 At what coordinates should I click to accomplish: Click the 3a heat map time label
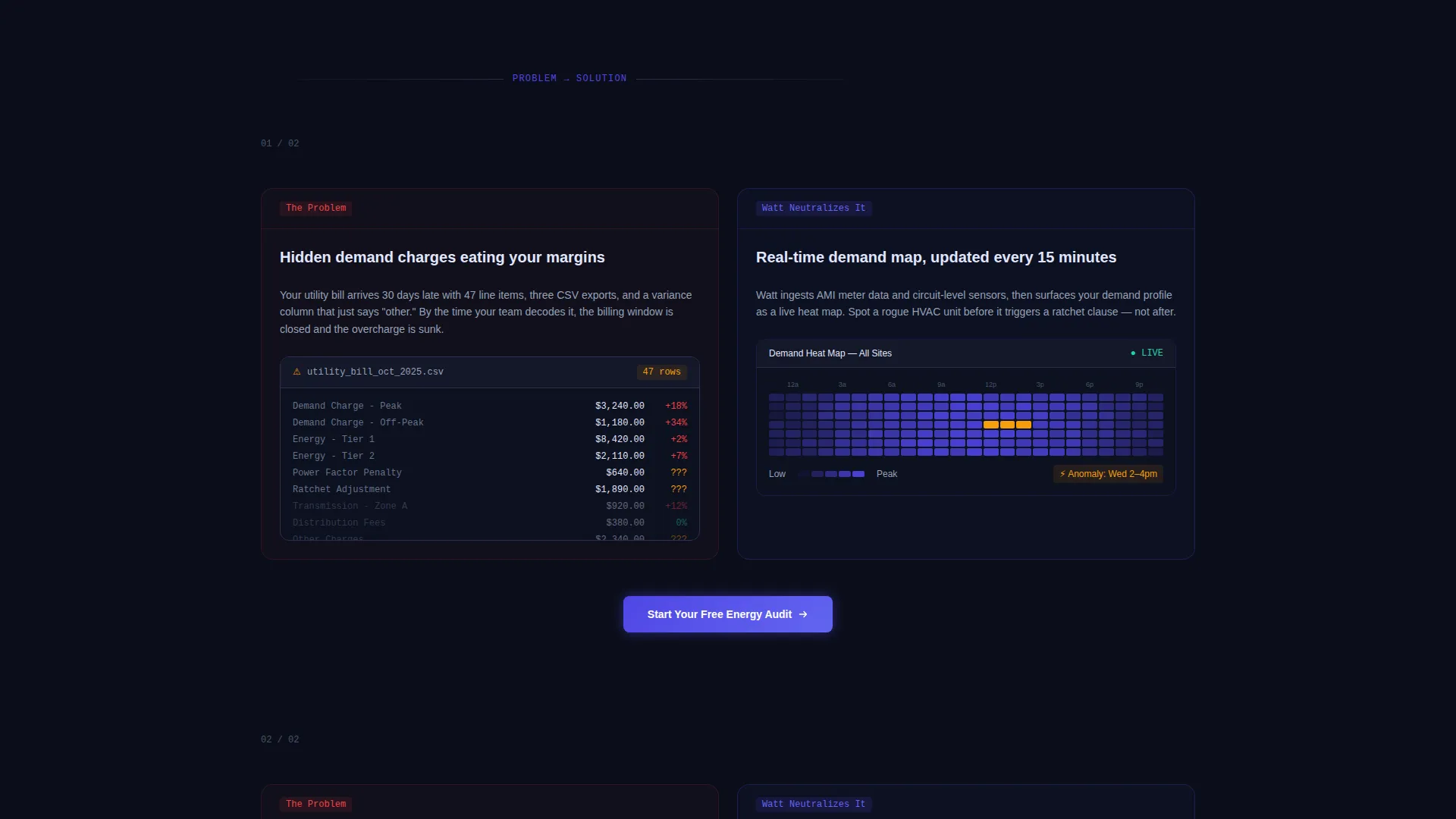coord(842,385)
